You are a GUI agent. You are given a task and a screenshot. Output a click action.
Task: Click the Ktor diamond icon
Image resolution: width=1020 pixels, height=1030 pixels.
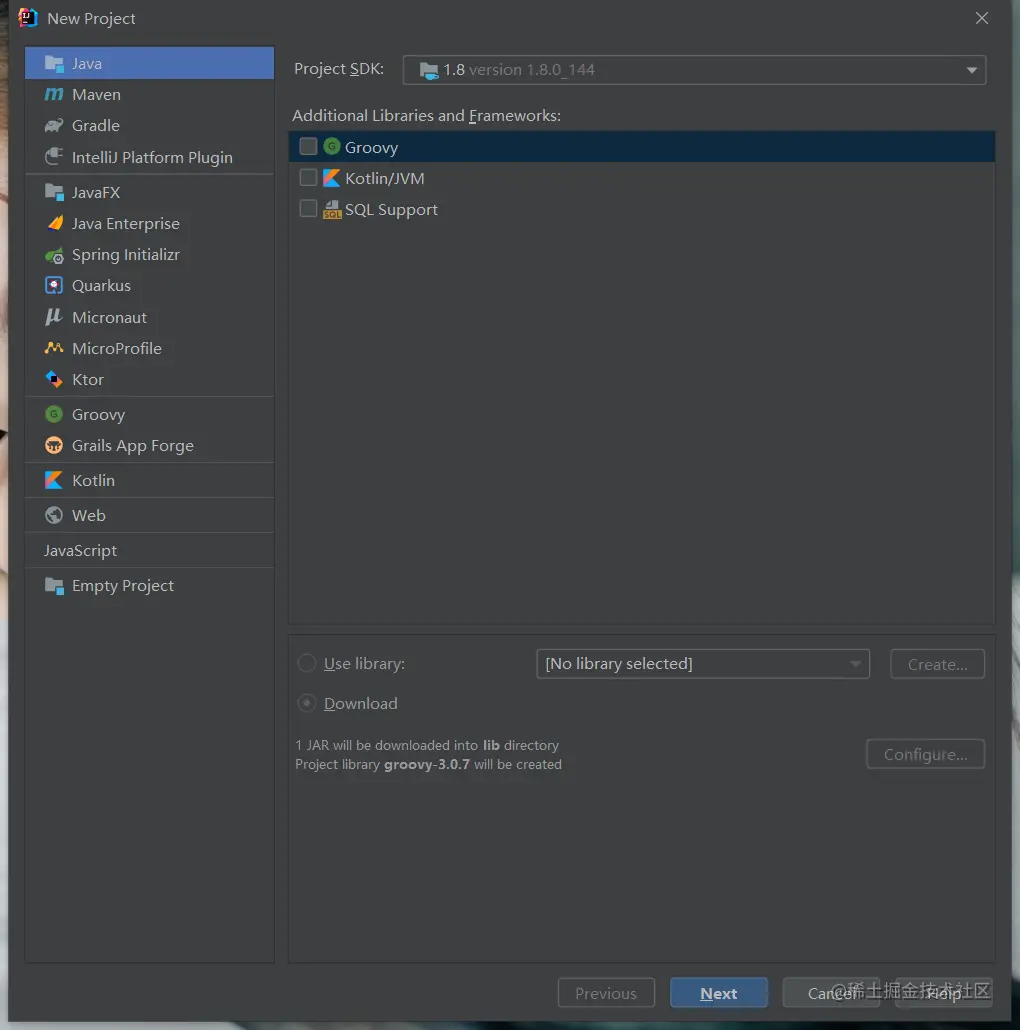(x=54, y=380)
